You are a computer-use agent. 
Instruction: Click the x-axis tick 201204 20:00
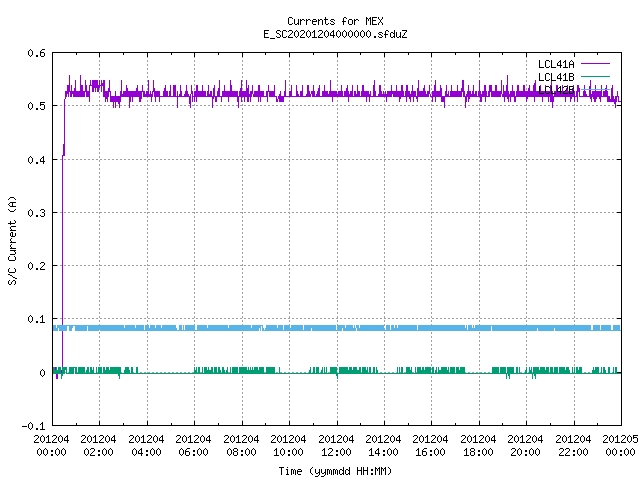click(x=525, y=445)
